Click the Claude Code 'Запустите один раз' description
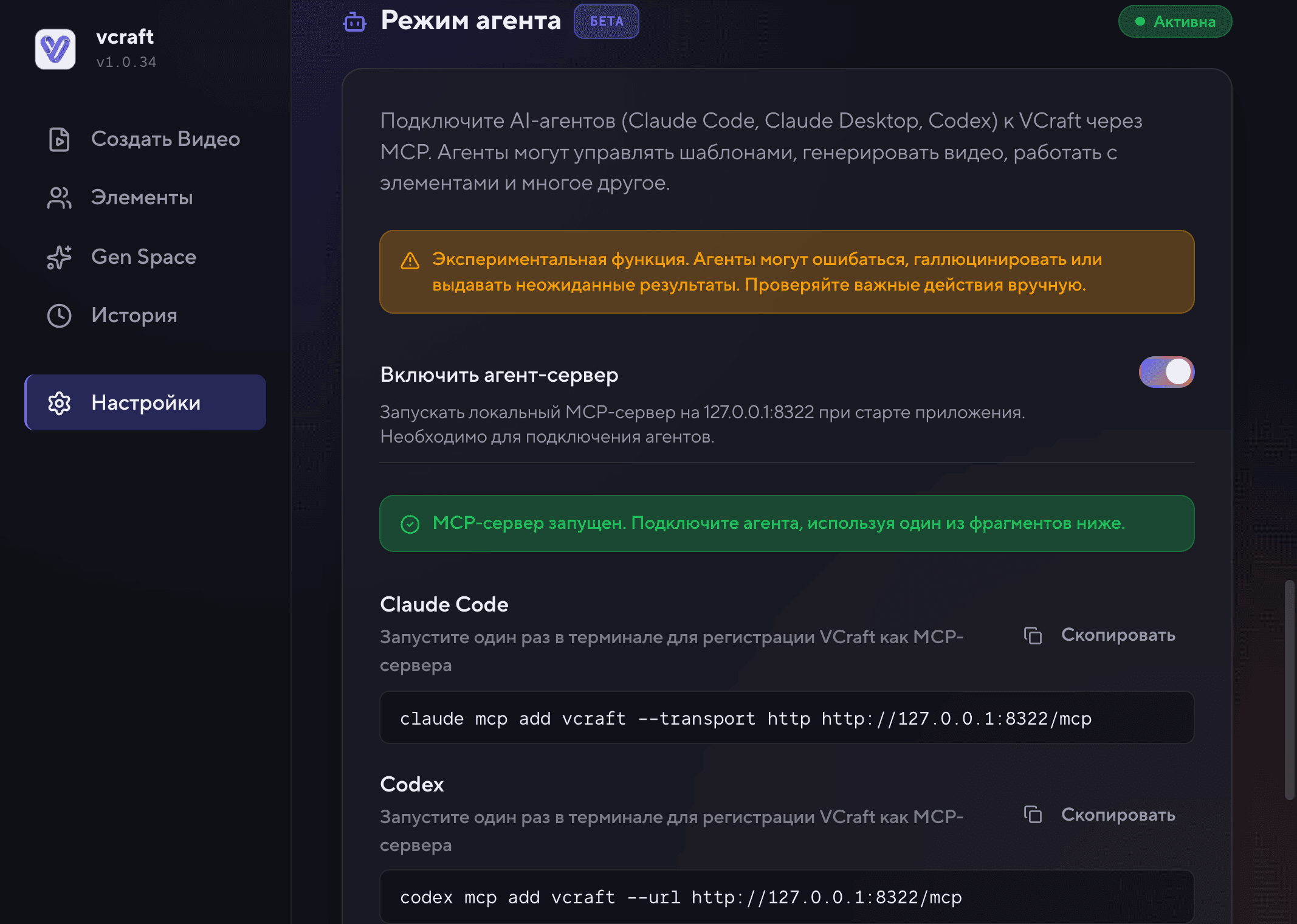Screen dimensions: 1297x924 coord(672,651)
